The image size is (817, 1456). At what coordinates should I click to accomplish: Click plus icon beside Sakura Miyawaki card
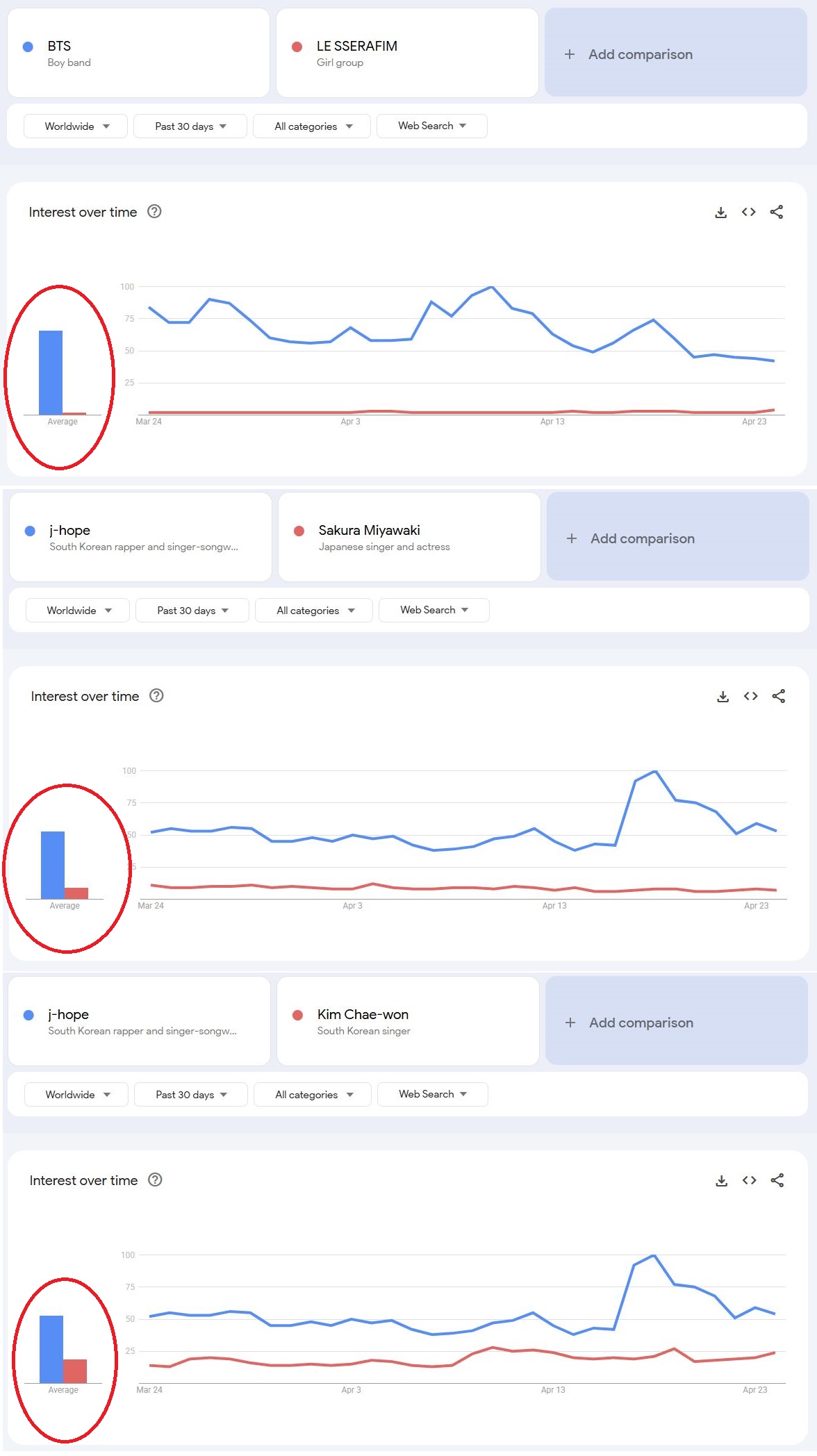click(571, 538)
